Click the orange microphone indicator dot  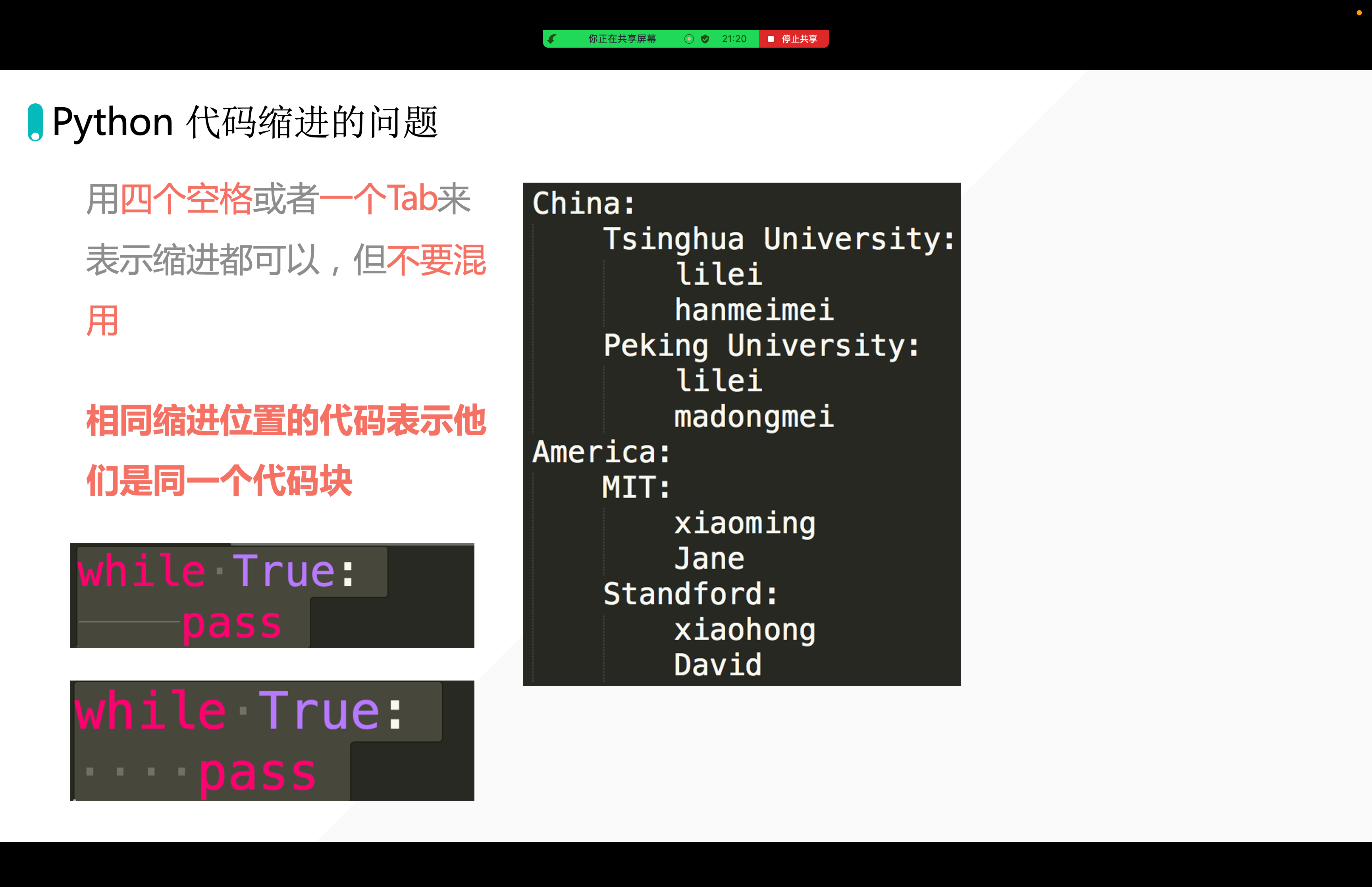(x=1359, y=13)
